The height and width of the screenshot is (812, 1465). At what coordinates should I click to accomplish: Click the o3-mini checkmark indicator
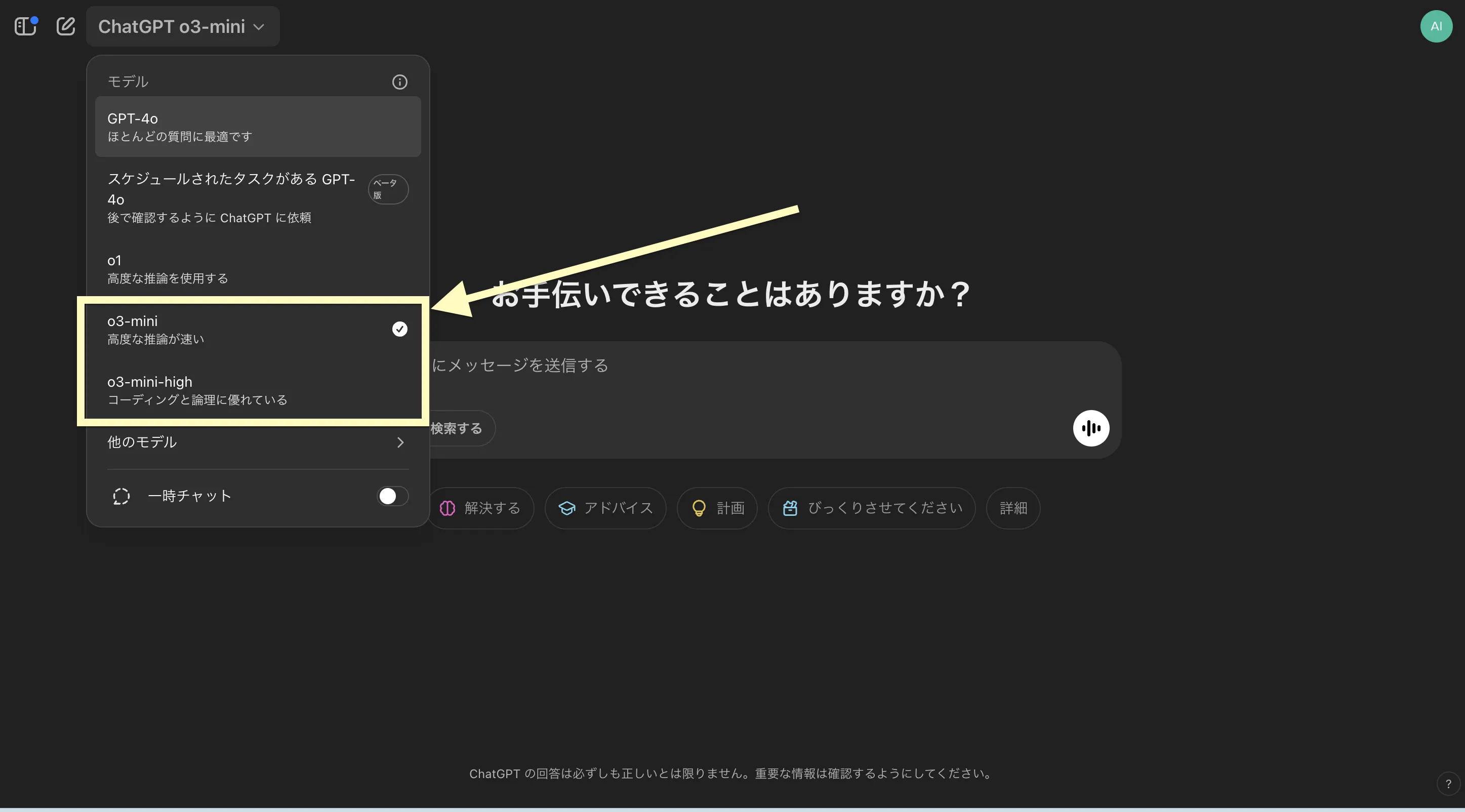click(400, 329)
